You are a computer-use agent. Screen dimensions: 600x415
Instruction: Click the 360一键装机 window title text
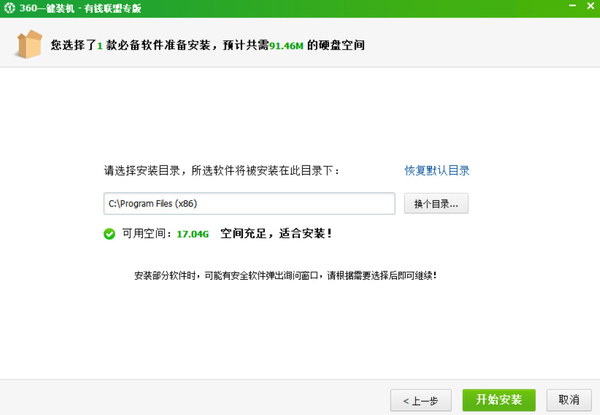coord(80,8)
